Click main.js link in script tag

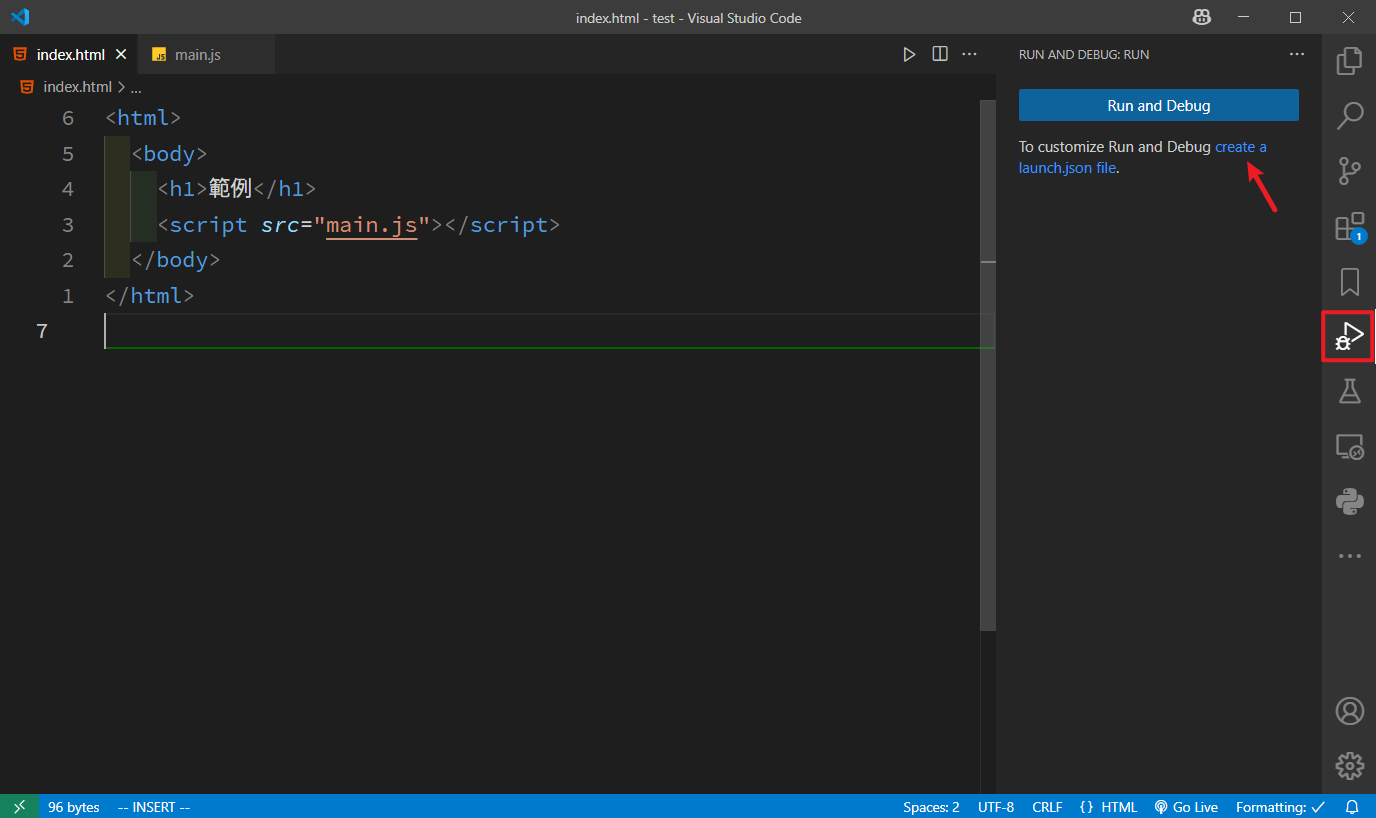(371, 225)
